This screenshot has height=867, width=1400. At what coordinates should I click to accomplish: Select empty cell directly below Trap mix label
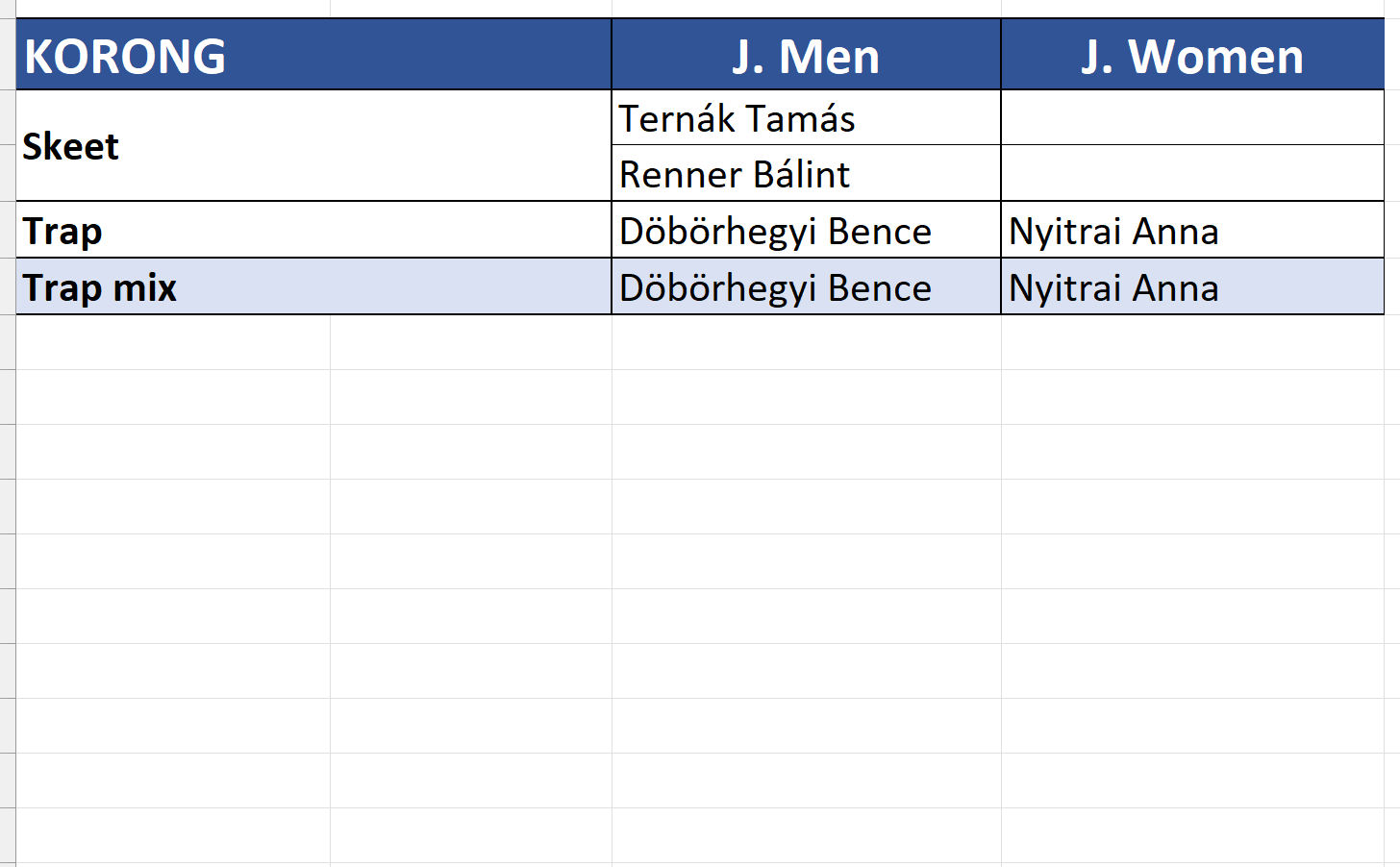pos(173,342)
